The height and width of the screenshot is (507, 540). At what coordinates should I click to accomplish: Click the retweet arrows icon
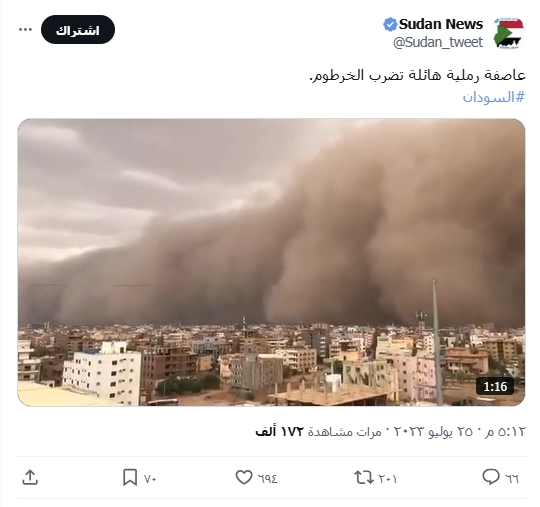(364, 478)
